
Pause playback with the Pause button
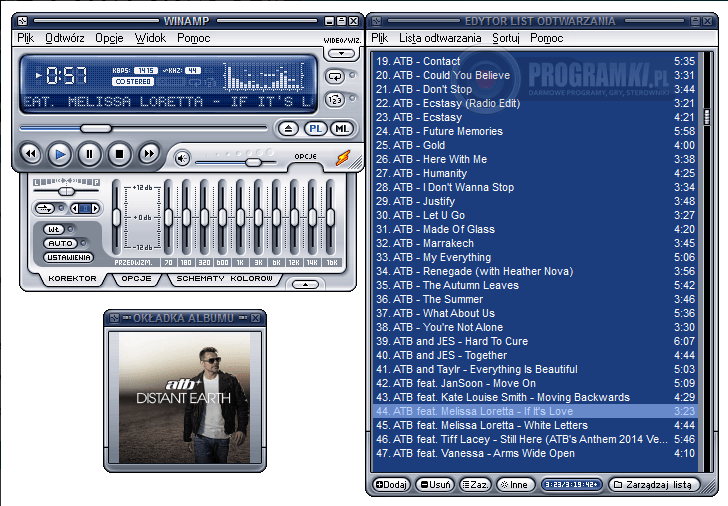tap(90, 154)
